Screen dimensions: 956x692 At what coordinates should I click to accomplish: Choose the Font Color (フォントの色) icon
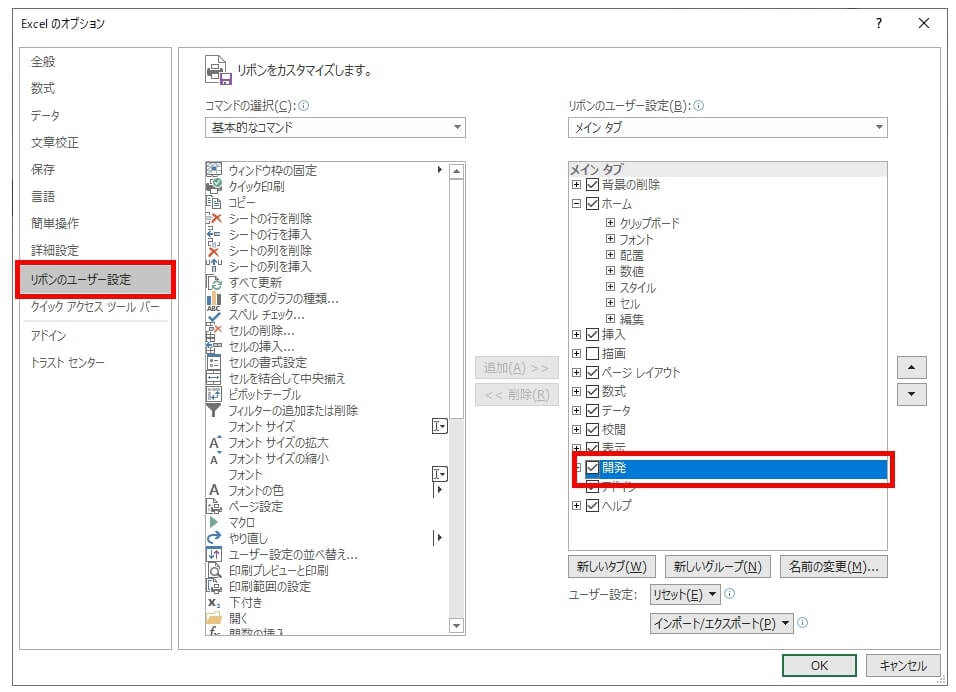click(213, 490)
